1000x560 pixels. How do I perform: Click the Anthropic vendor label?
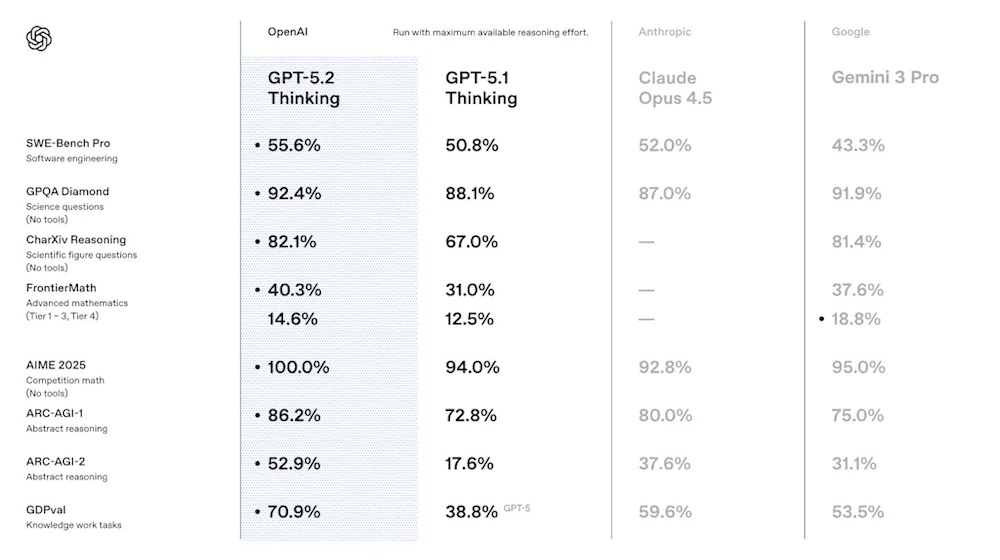tap(664, 32)
